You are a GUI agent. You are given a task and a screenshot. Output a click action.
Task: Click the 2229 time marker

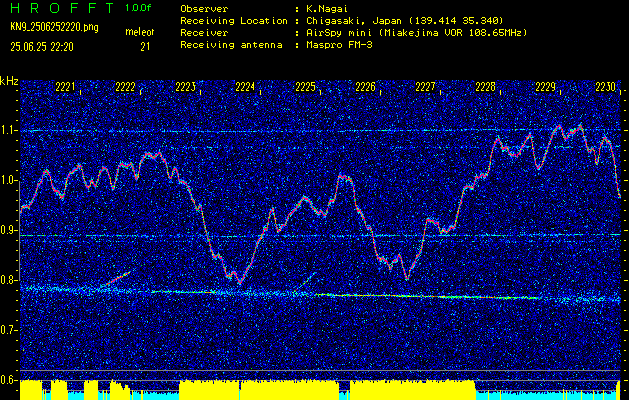[546, 87]
